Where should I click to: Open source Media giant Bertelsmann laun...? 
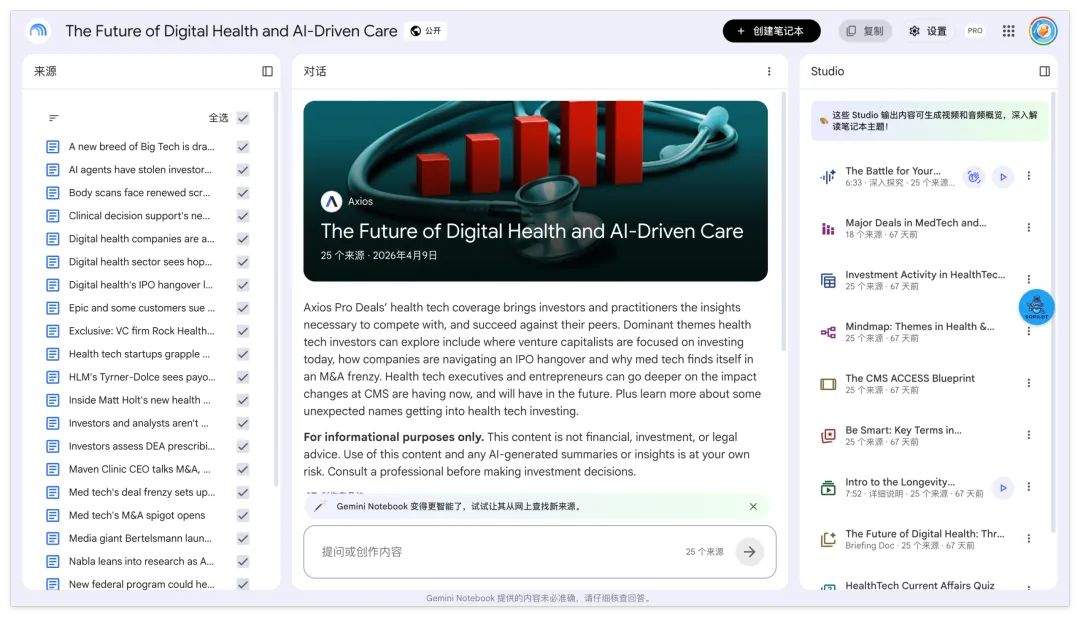point(140,538)
